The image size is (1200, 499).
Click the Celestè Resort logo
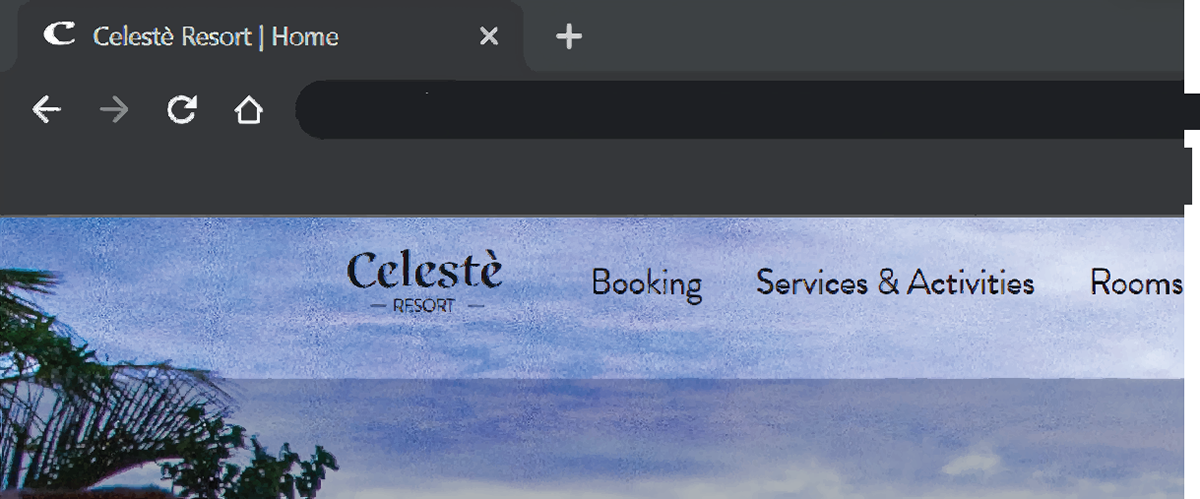click(x=425, y=281)
